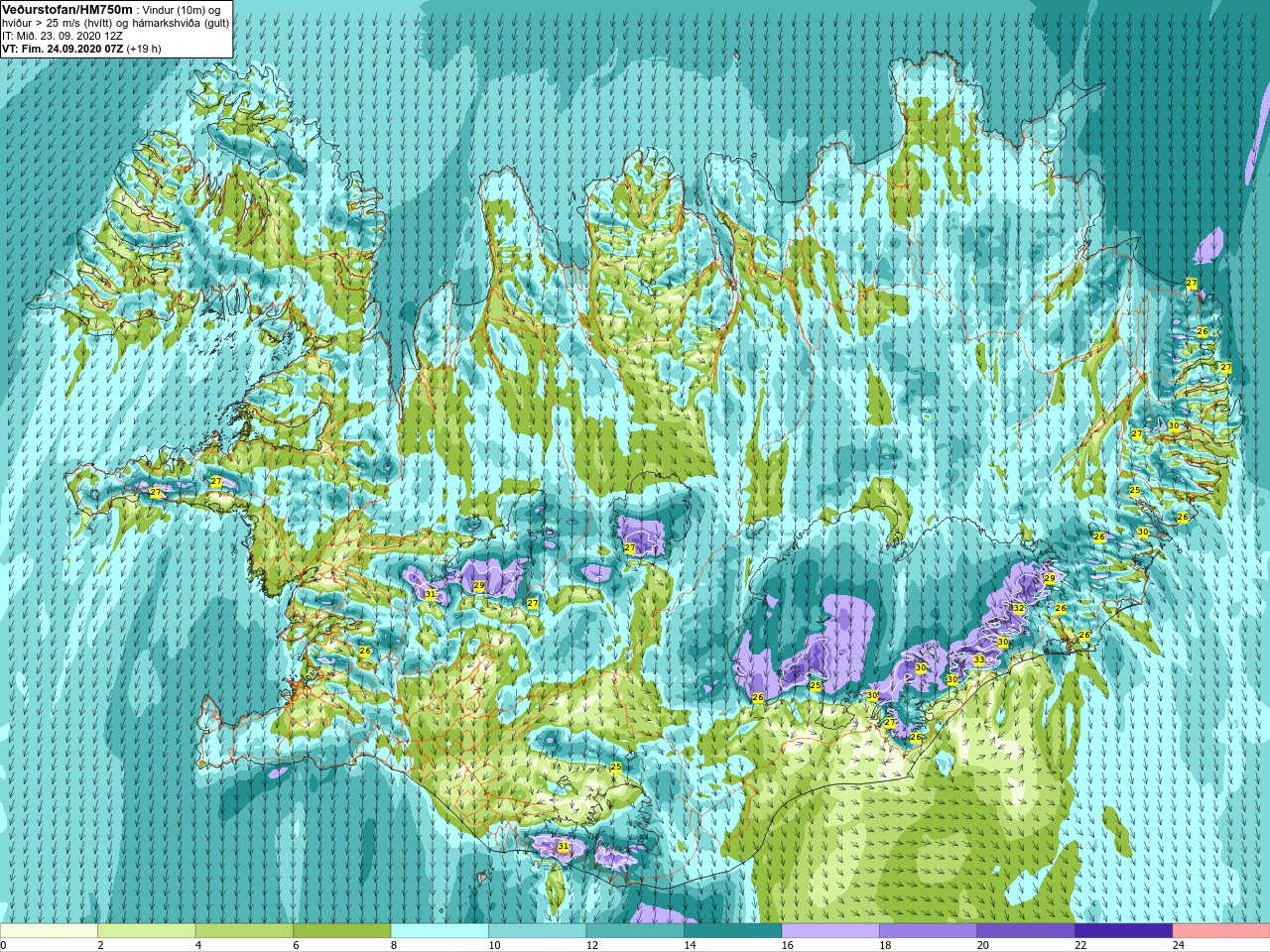This screenshot has height=952, width=1270.
Task: Pick the 16–18 m/s light lavender legend swatch
Action: click(x=830, y=931)
